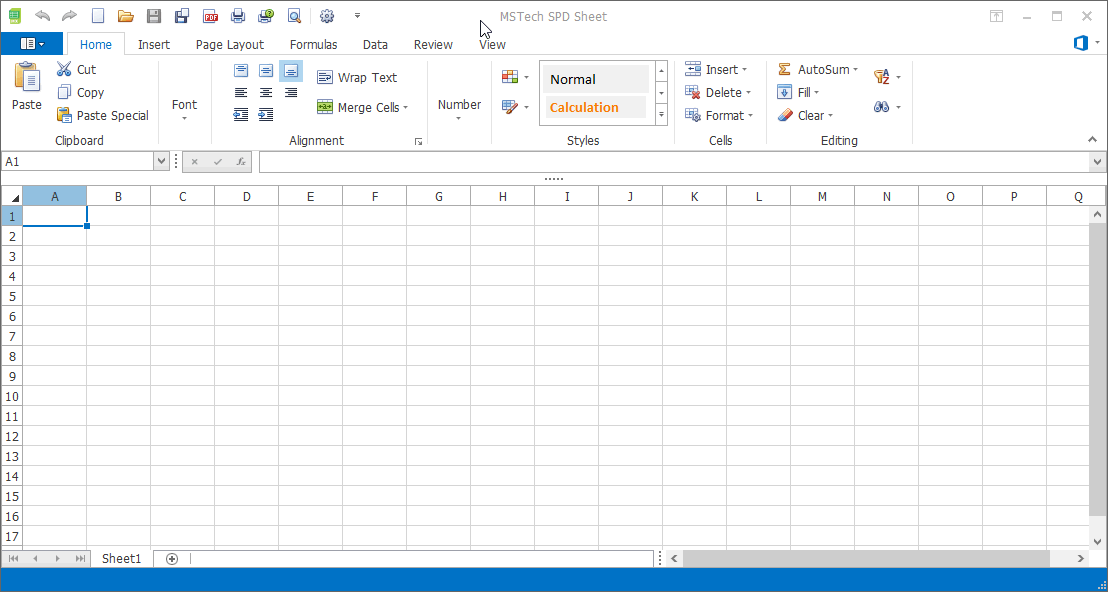The image size is (1108, 592).
Task: Switch to the Data tab
Action: [x=375, y=45]
